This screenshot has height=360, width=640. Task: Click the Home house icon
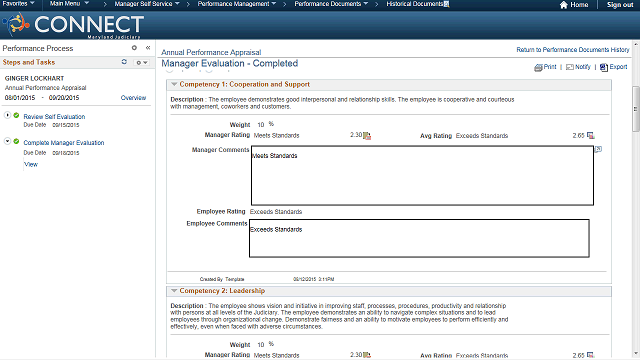tap(564, 5)
